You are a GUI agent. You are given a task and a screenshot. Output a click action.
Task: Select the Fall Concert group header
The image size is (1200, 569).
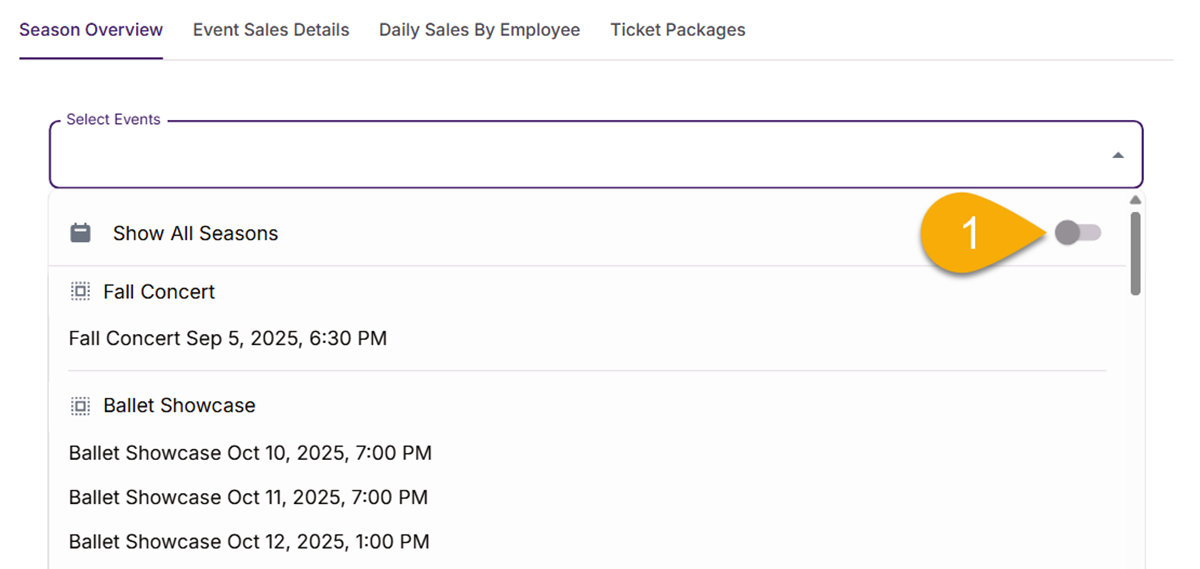(159, 292)
